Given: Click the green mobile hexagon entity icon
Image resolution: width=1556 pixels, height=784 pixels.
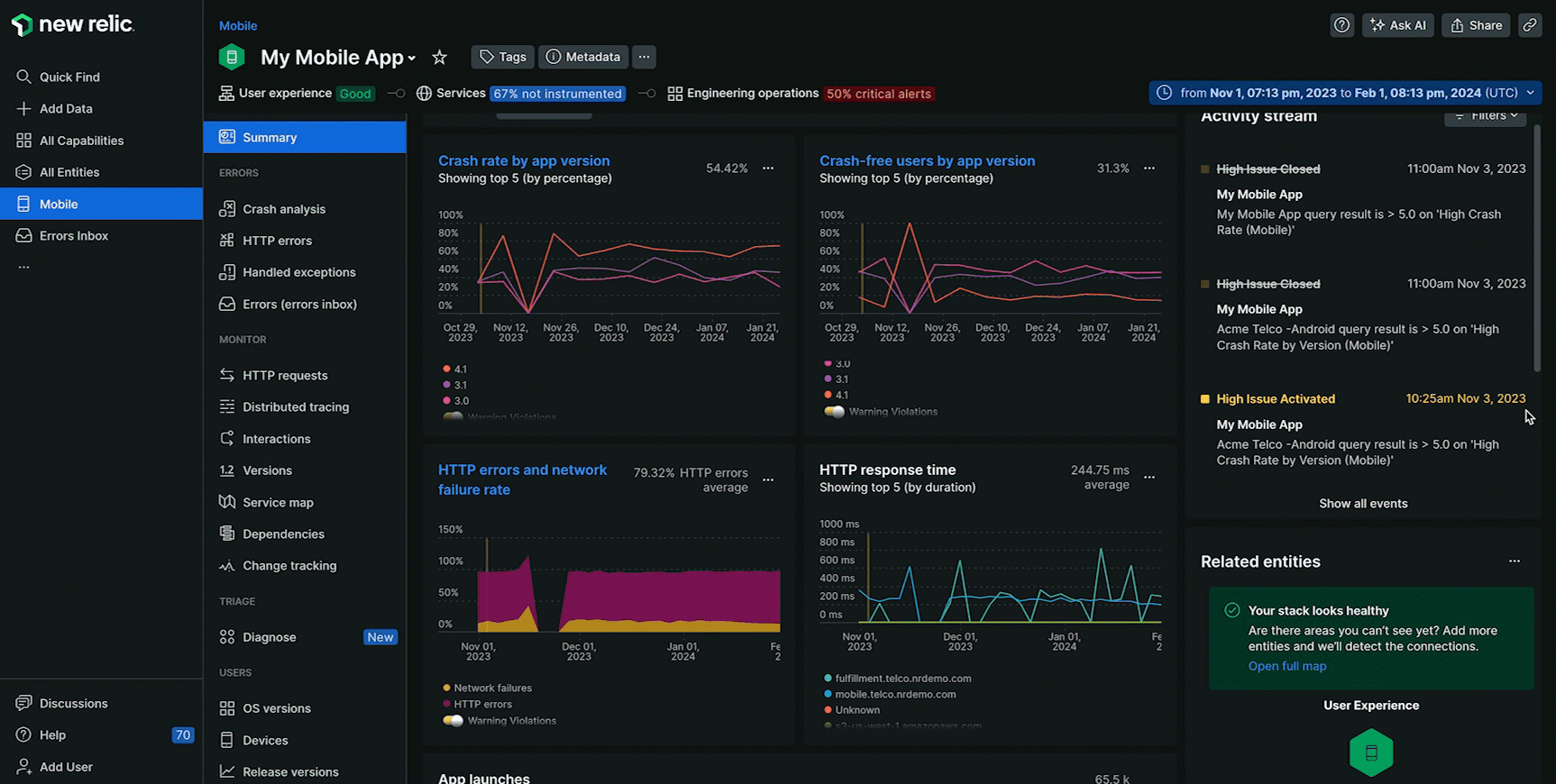Looking at the screenshot, I should (x=1370, y=752).
